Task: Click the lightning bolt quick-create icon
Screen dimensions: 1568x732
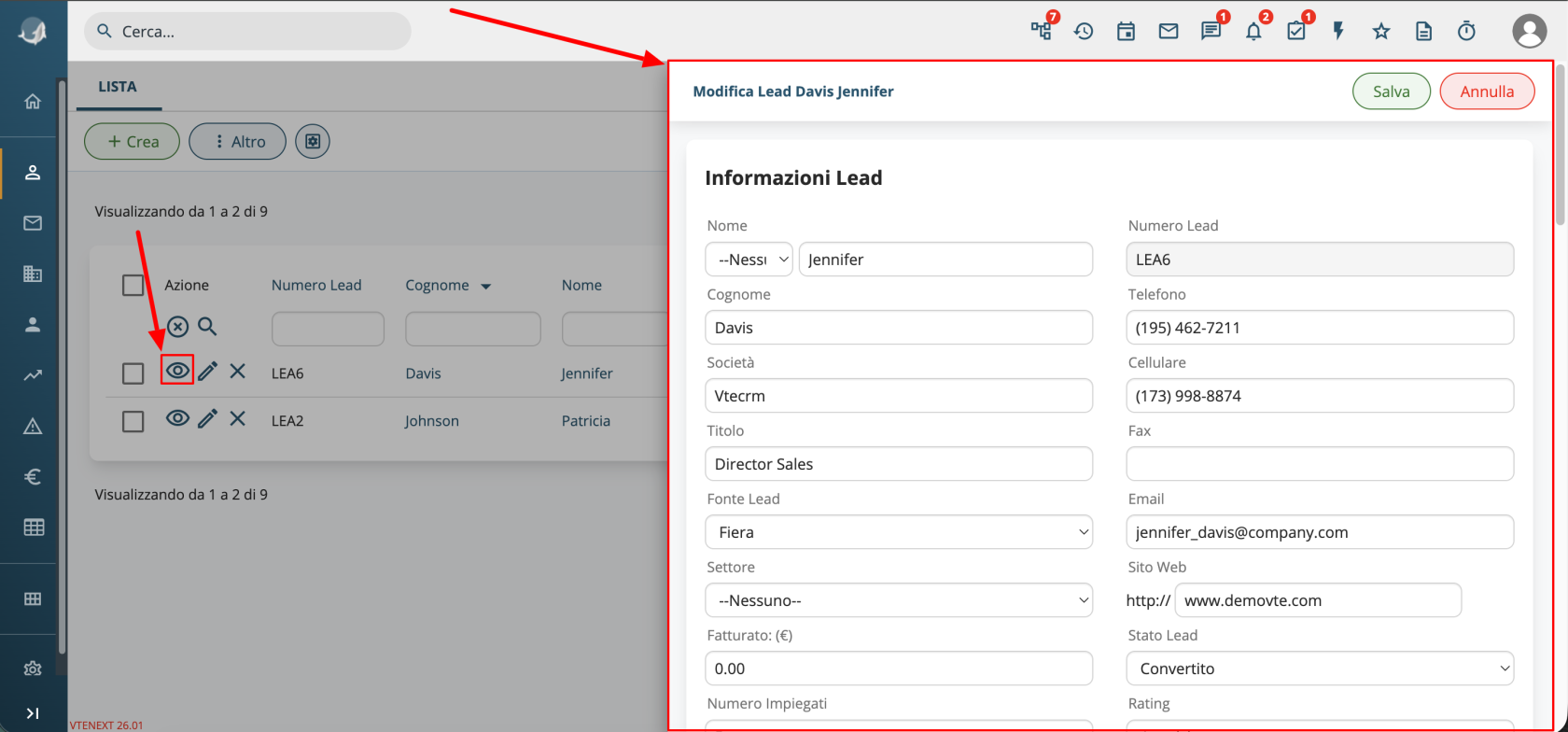Action: tap(1338, 31)
